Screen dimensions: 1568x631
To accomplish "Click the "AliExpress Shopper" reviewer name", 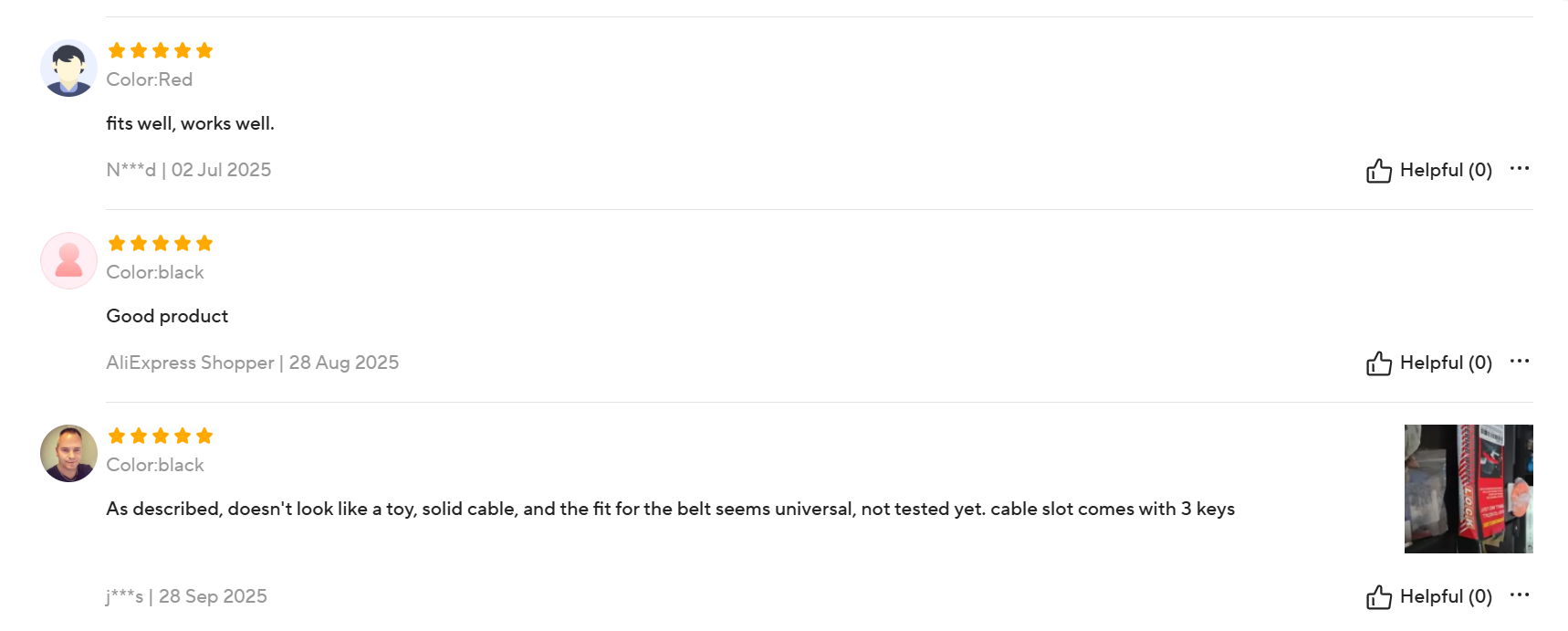I will pos(190,363).
